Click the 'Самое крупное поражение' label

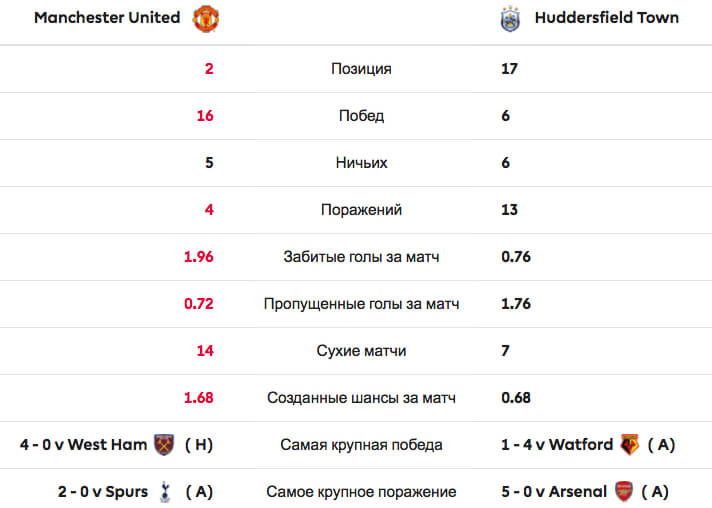(361, 492)
